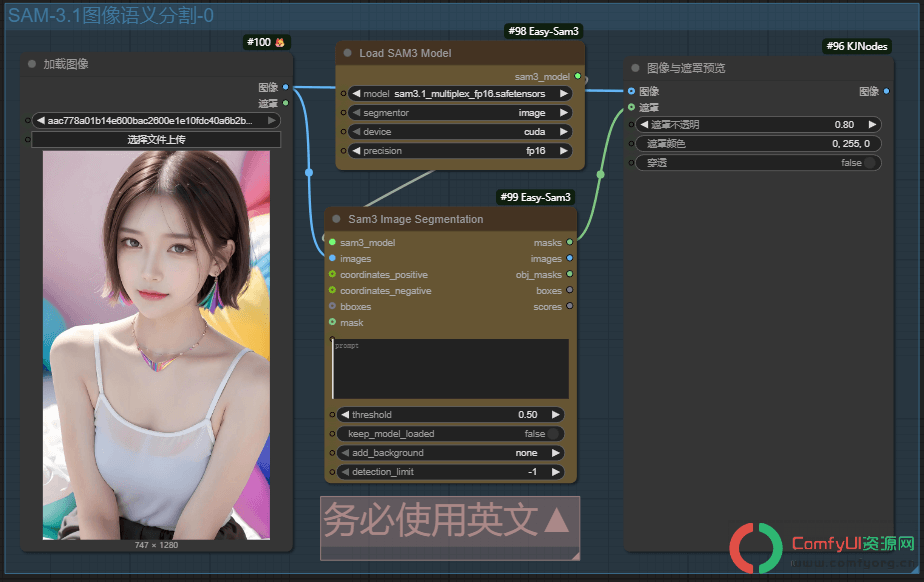This screenshot has width=924, height=582.
Task: Click the images output socket
Action: pyautogui.click(x=570, y=258)
